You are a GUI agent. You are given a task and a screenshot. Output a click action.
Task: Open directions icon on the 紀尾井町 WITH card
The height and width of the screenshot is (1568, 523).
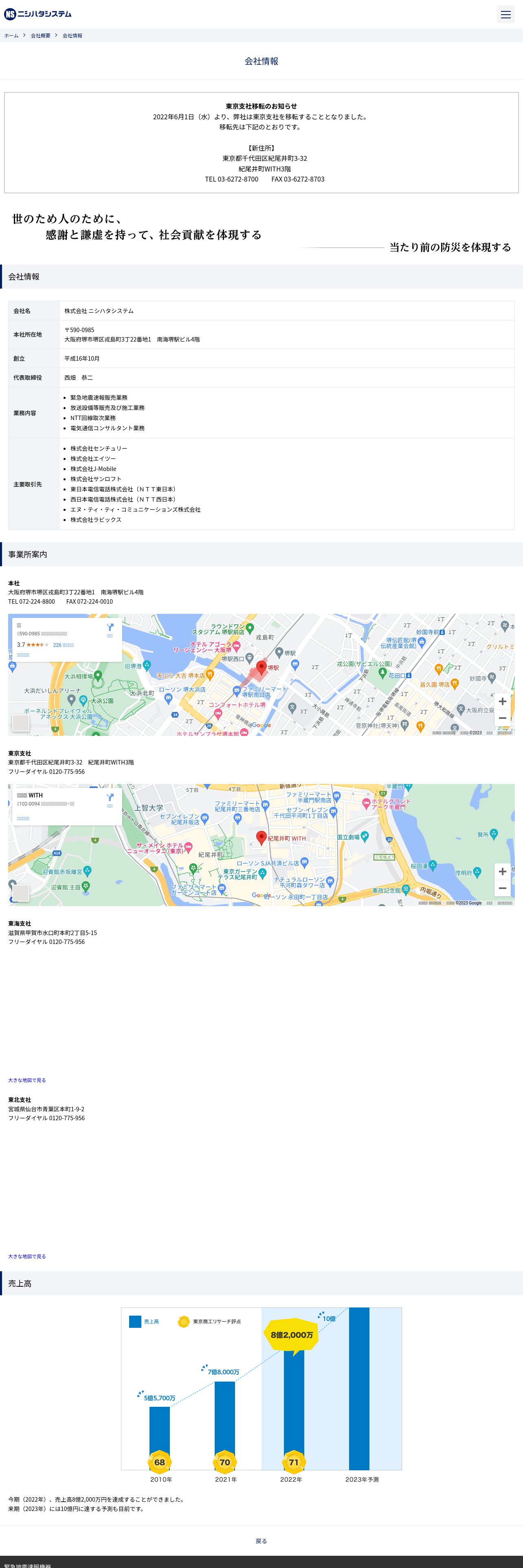110,797
